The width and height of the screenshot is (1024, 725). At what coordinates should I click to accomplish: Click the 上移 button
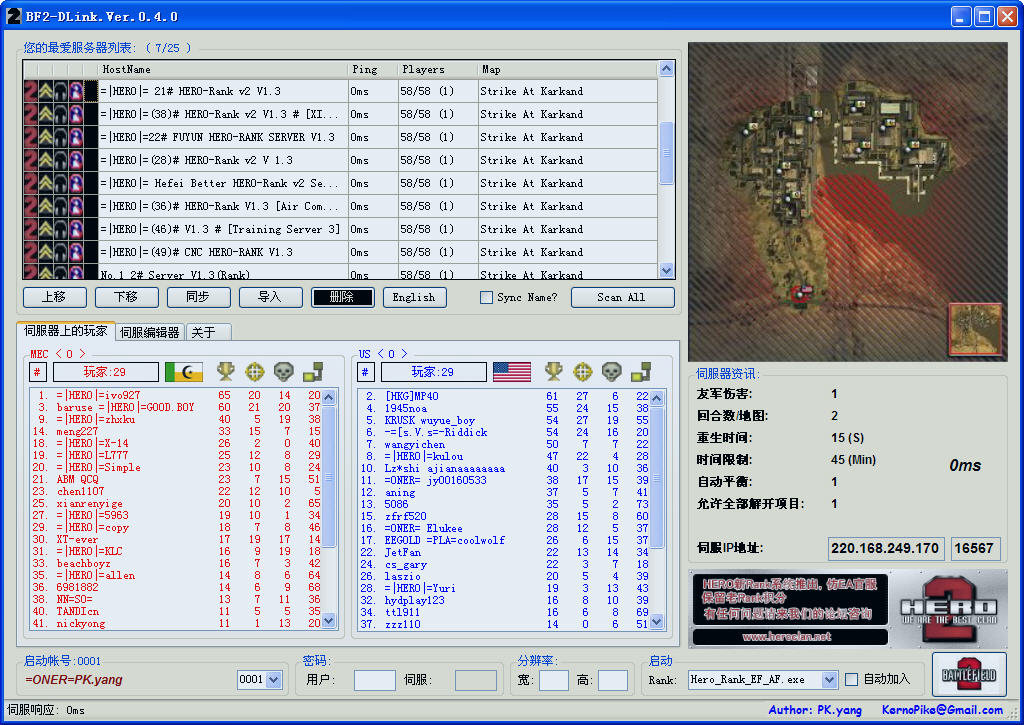point(55,297)
